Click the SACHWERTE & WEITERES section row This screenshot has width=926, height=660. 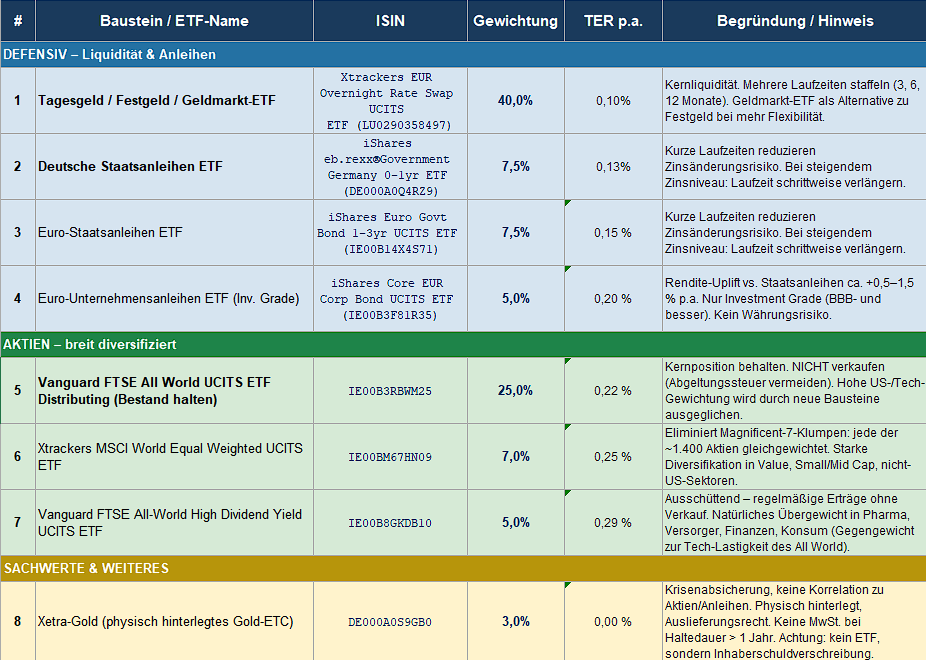click(x=463, y=568)
